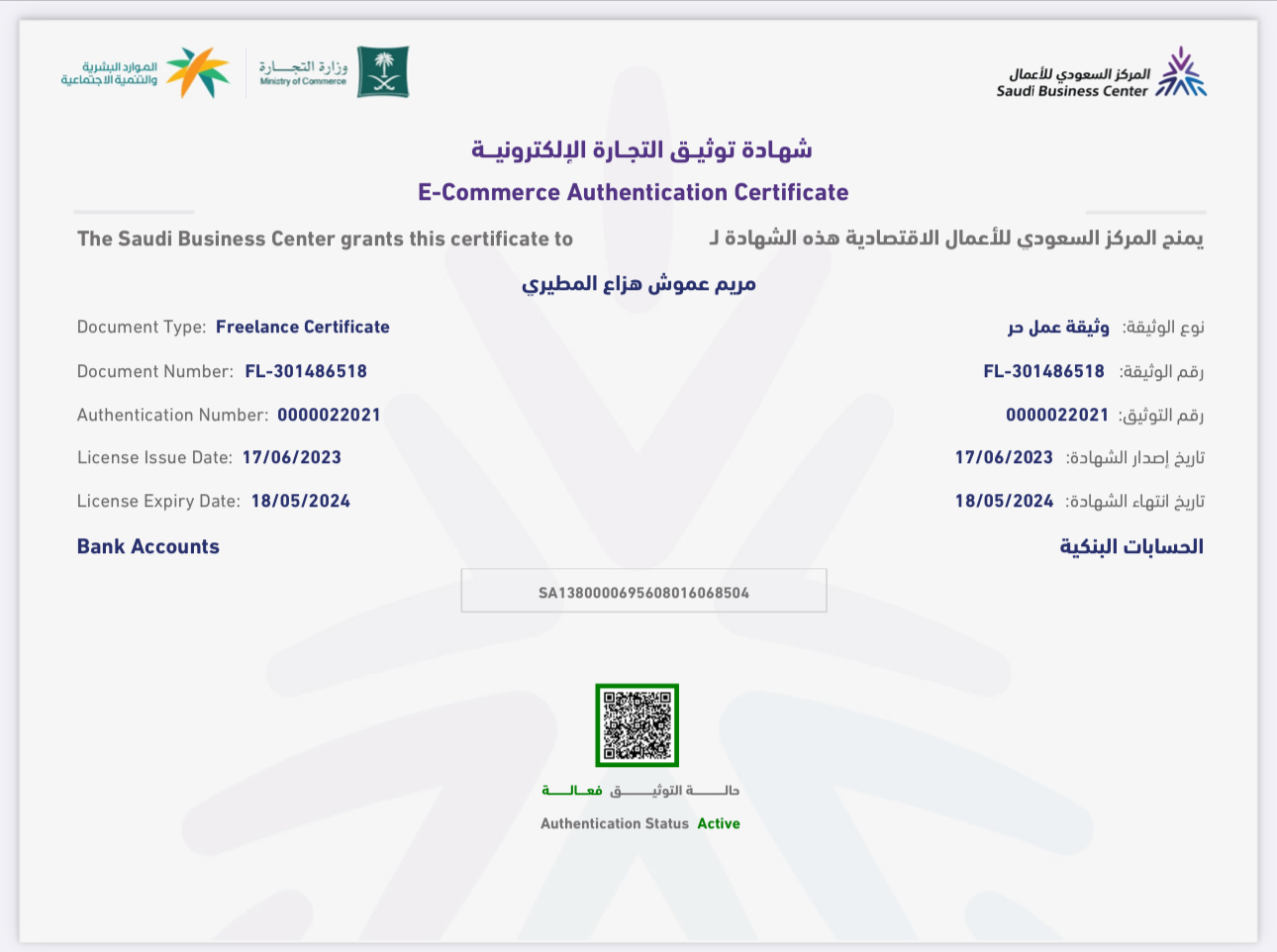Click English document number FL-301486518
This screenshot has height=952, width=1277.
[x=306, y=371]
